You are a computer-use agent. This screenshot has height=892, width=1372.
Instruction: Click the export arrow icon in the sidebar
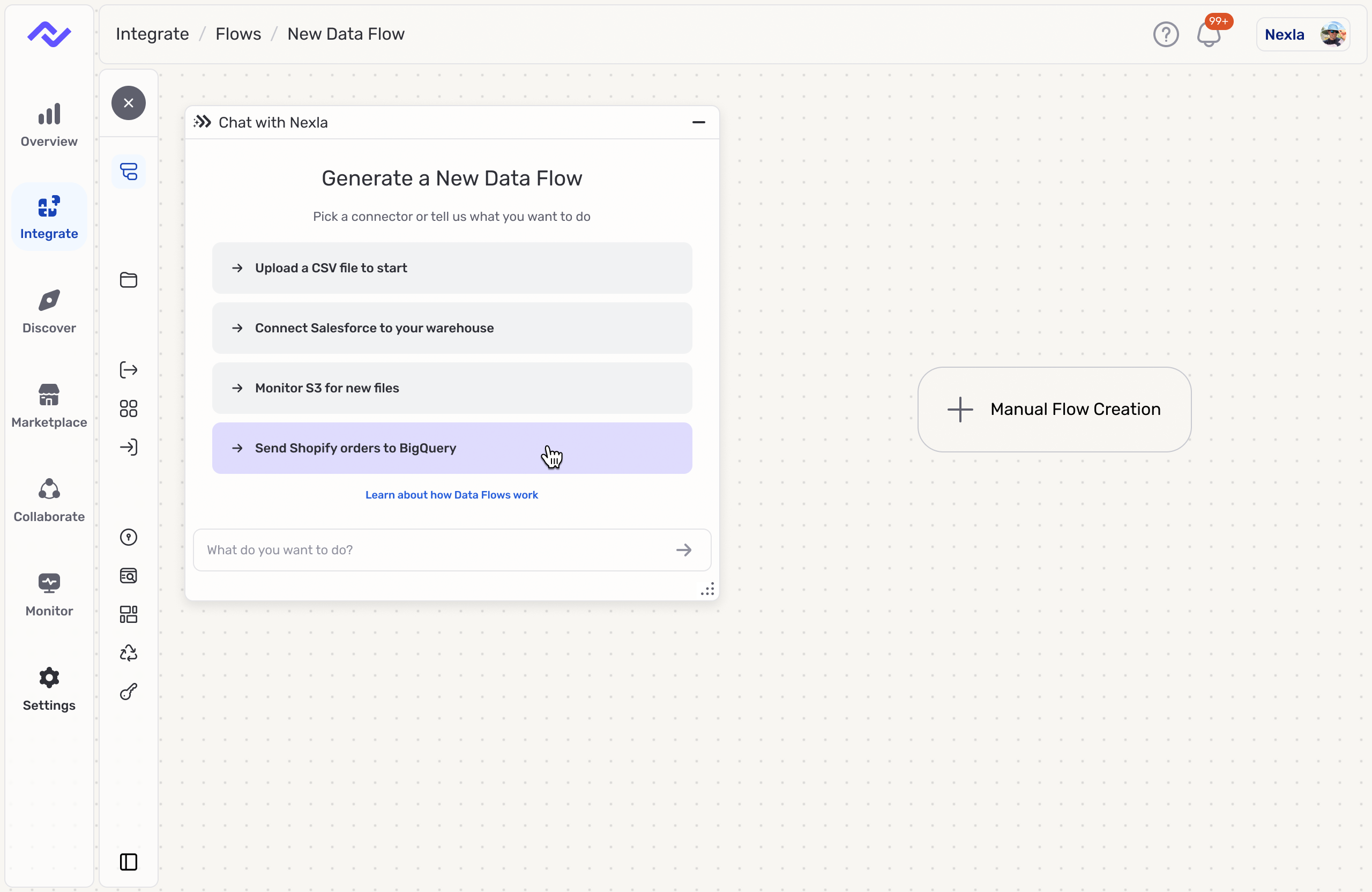pyautogui.click(x=128, y=369)
